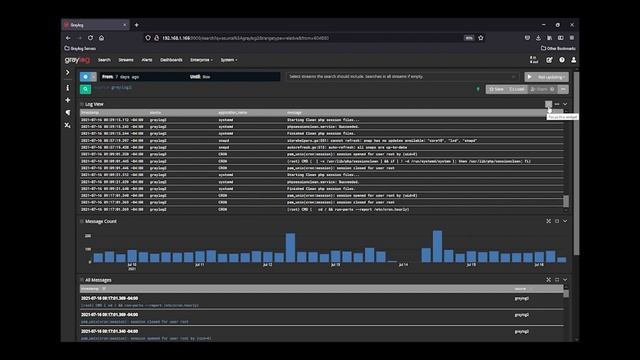Screen dimensions: 640x360
Task: Select the tall histogram bar after Jul 12
Action: (x=290, y=248)
